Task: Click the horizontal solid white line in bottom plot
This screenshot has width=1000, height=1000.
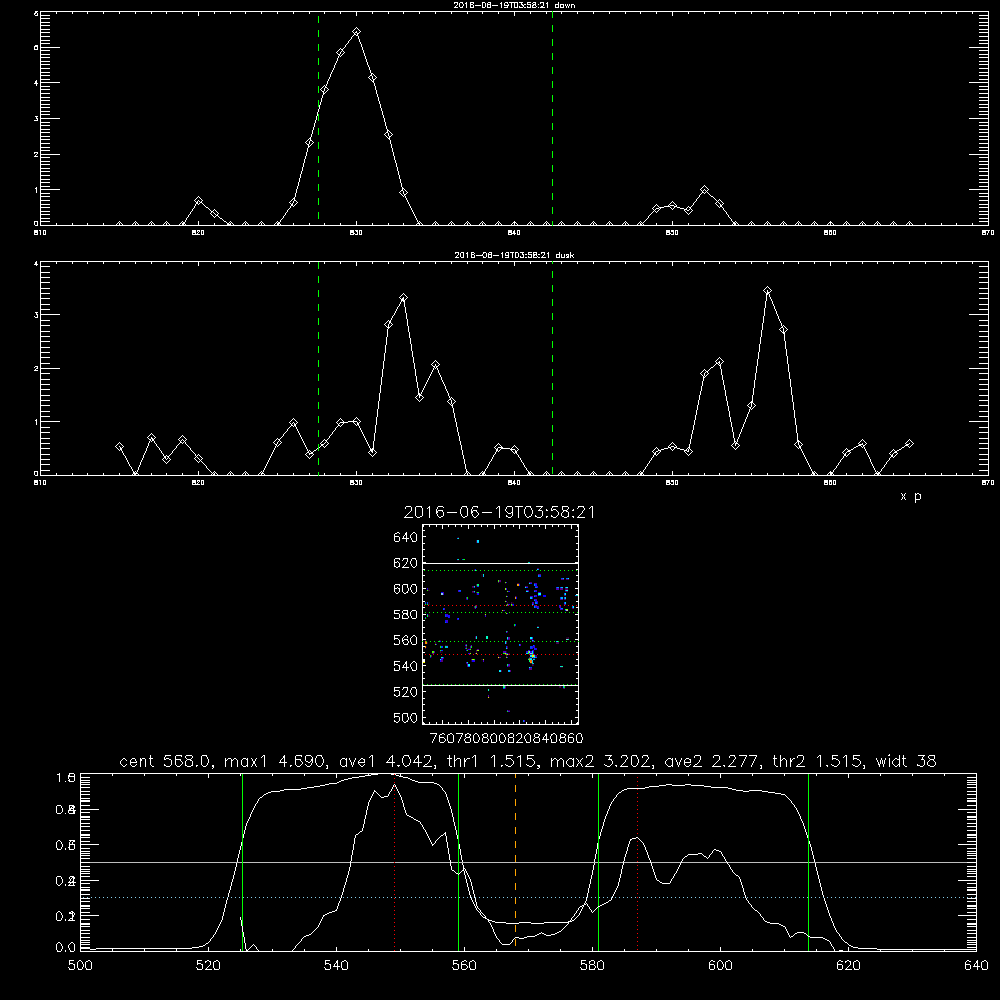Action: coord(529,862)
